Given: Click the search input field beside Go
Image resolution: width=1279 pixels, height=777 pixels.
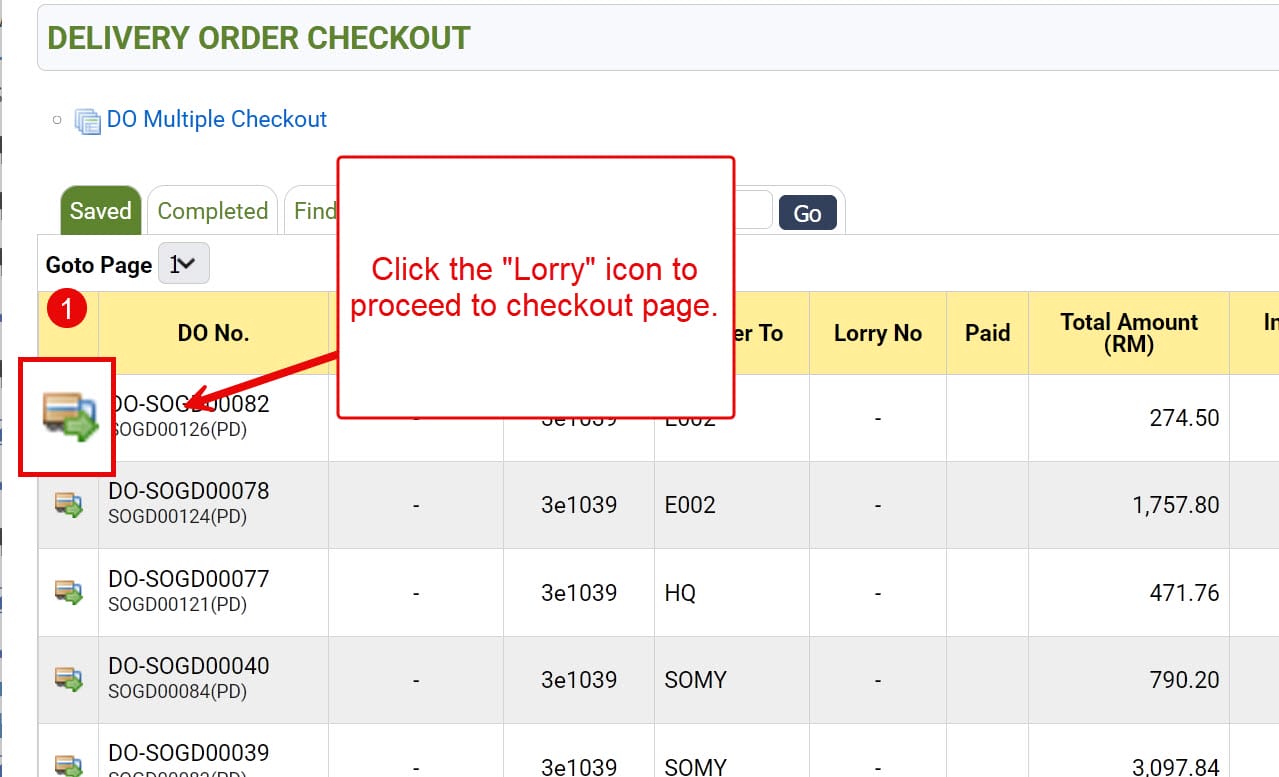Looking at the screenshot, I should click(x=753, y=210).
